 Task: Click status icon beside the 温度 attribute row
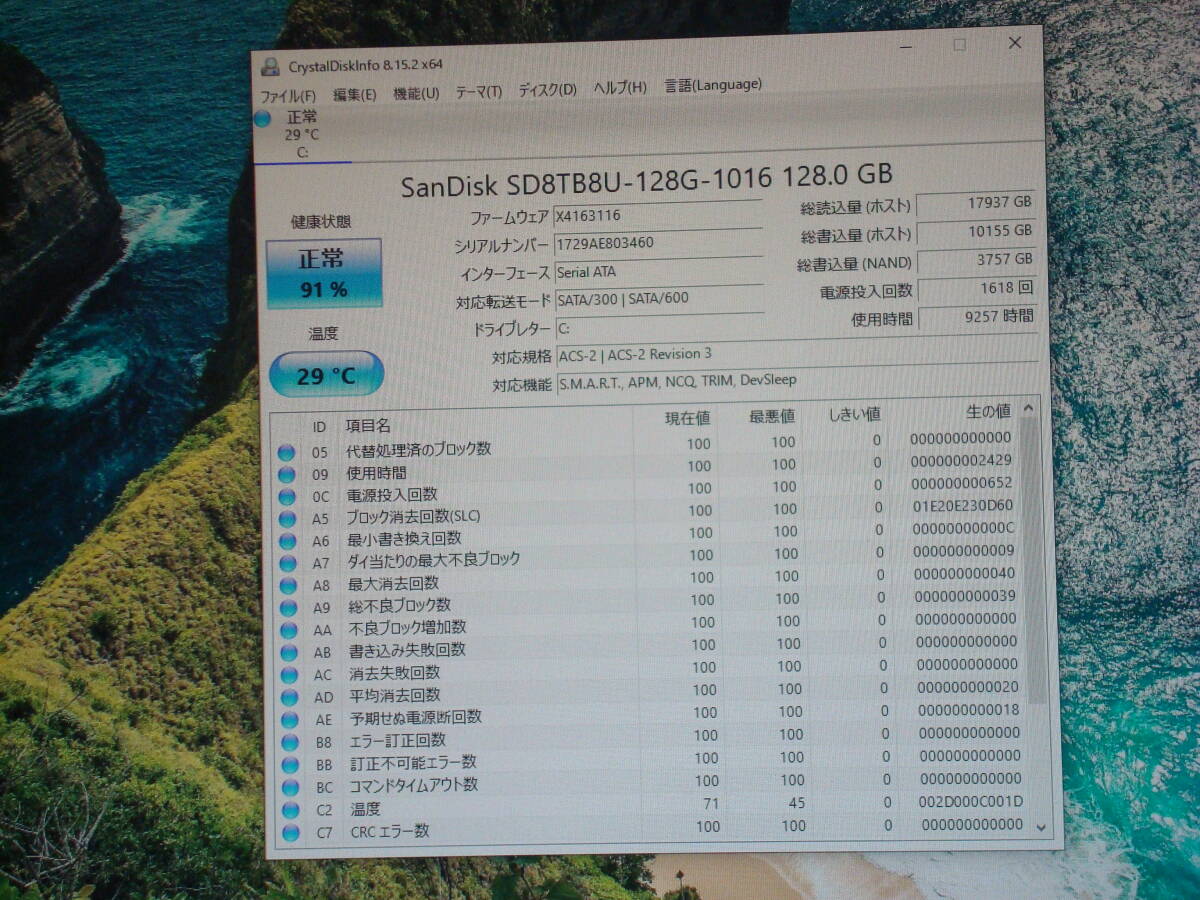(290, 808)
